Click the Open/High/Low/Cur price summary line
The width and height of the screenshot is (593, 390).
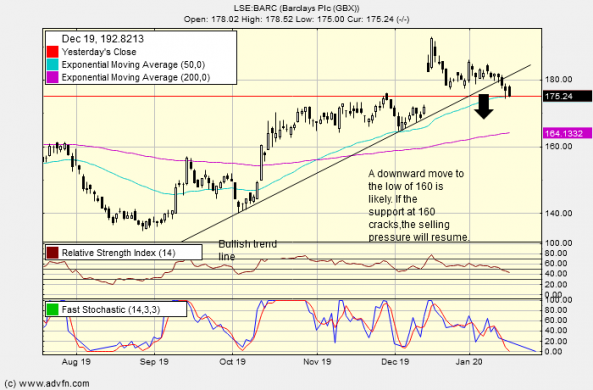coord(296,19)
